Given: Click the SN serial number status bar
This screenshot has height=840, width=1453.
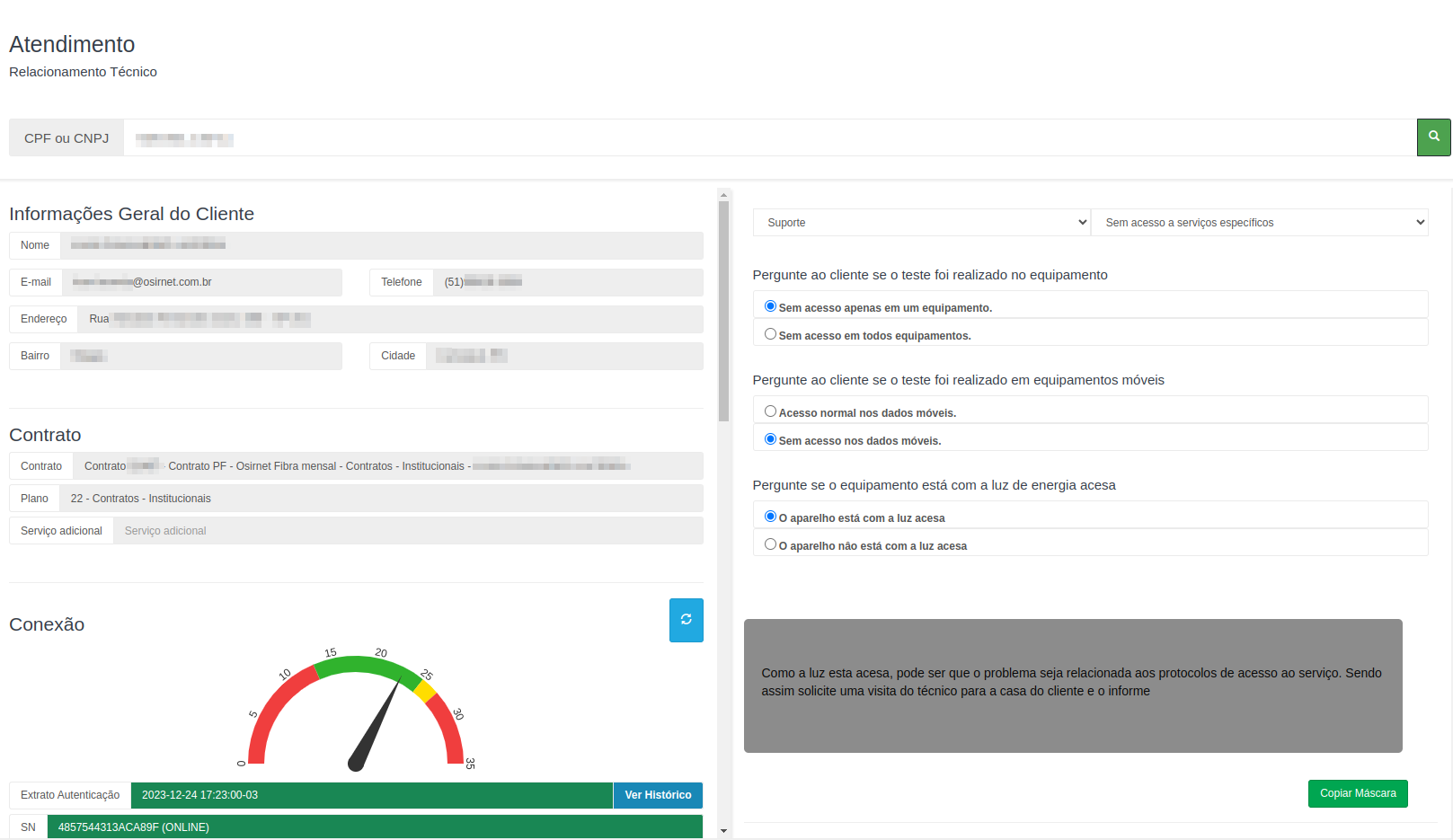Looking at the screenshot, I should point(375,827).
